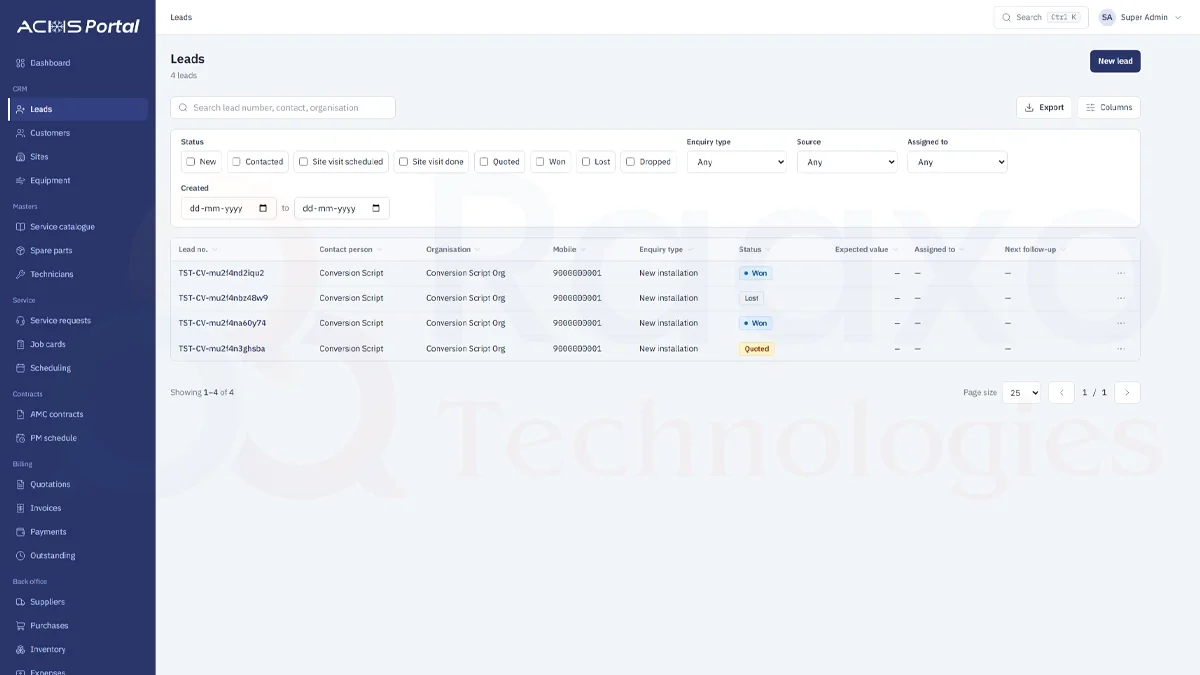Screen dimensions: 1200x675
Task: Check the Dropped status filter
Action: (x=630, y=162)
